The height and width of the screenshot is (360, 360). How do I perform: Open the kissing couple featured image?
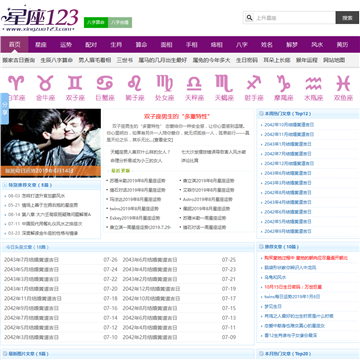(51, 143)
